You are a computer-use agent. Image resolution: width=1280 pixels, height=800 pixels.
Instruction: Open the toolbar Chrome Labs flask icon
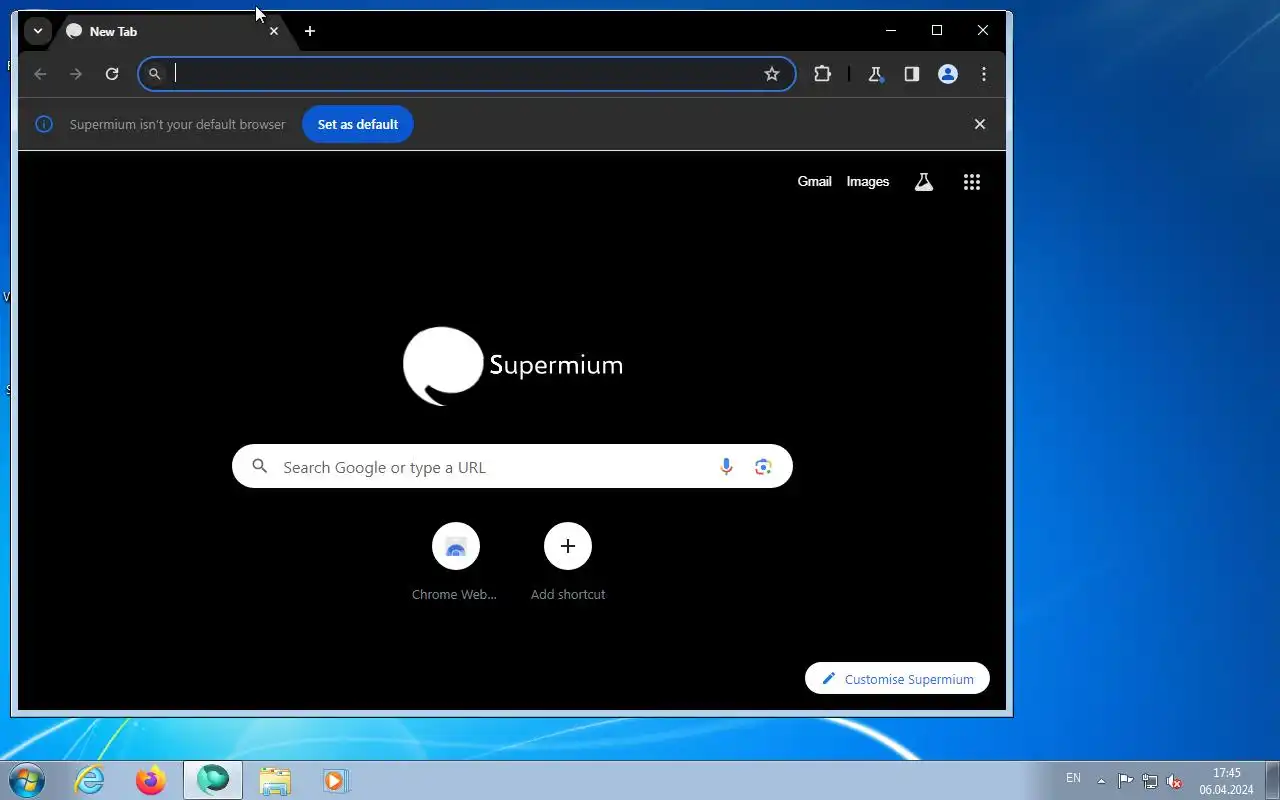(x=876, y=74)
